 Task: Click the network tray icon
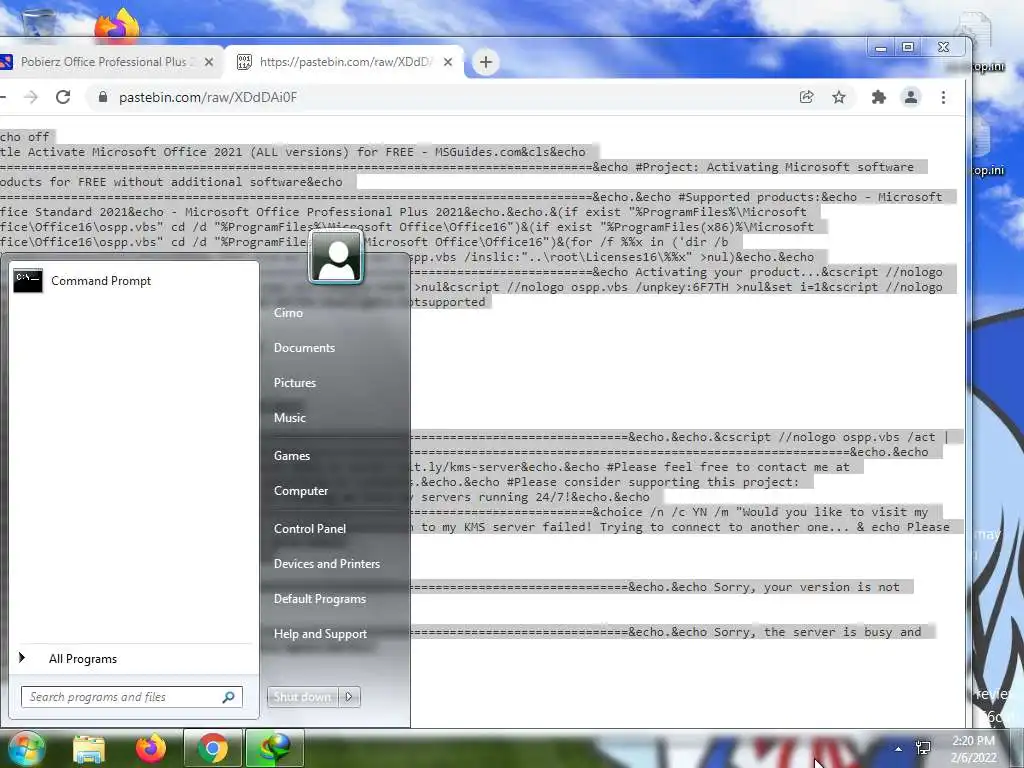tap(923, 748)
